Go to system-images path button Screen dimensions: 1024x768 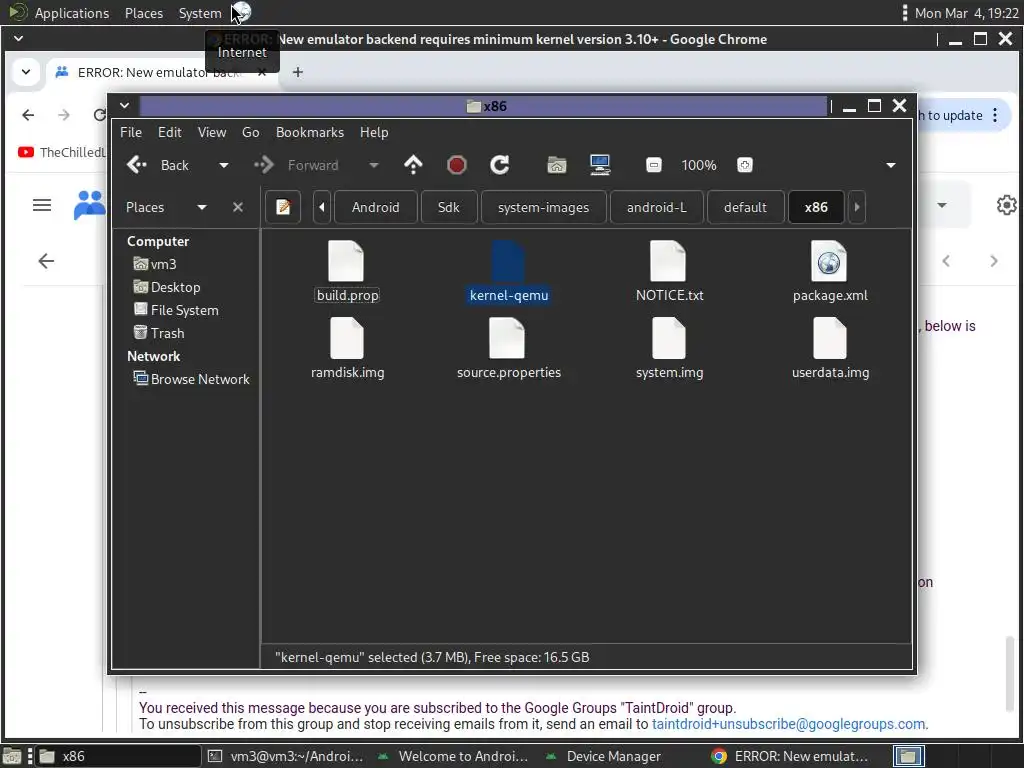coord(543,207)
